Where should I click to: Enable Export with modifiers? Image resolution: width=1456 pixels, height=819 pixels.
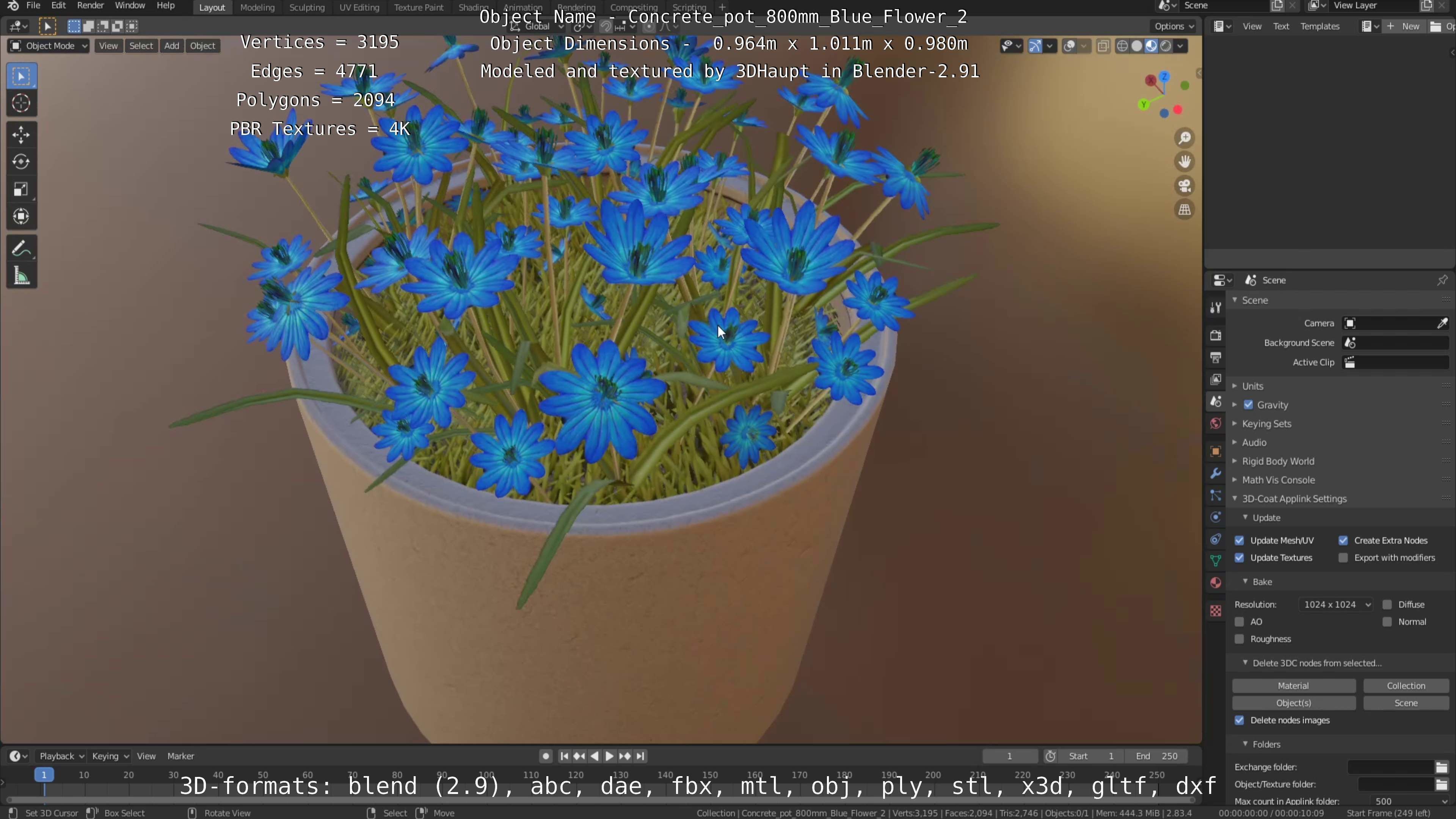[x=1343, y=558]
